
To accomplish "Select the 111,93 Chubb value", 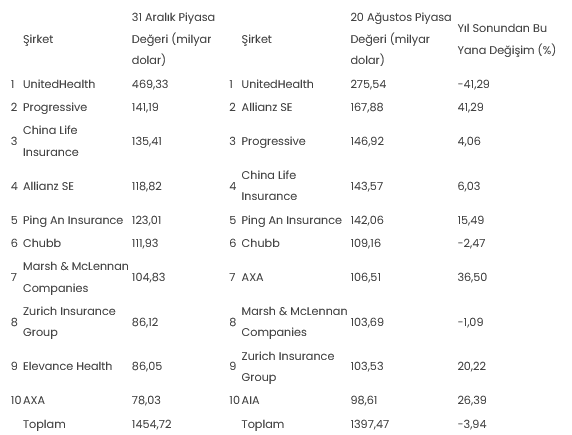I will point(145,243).
